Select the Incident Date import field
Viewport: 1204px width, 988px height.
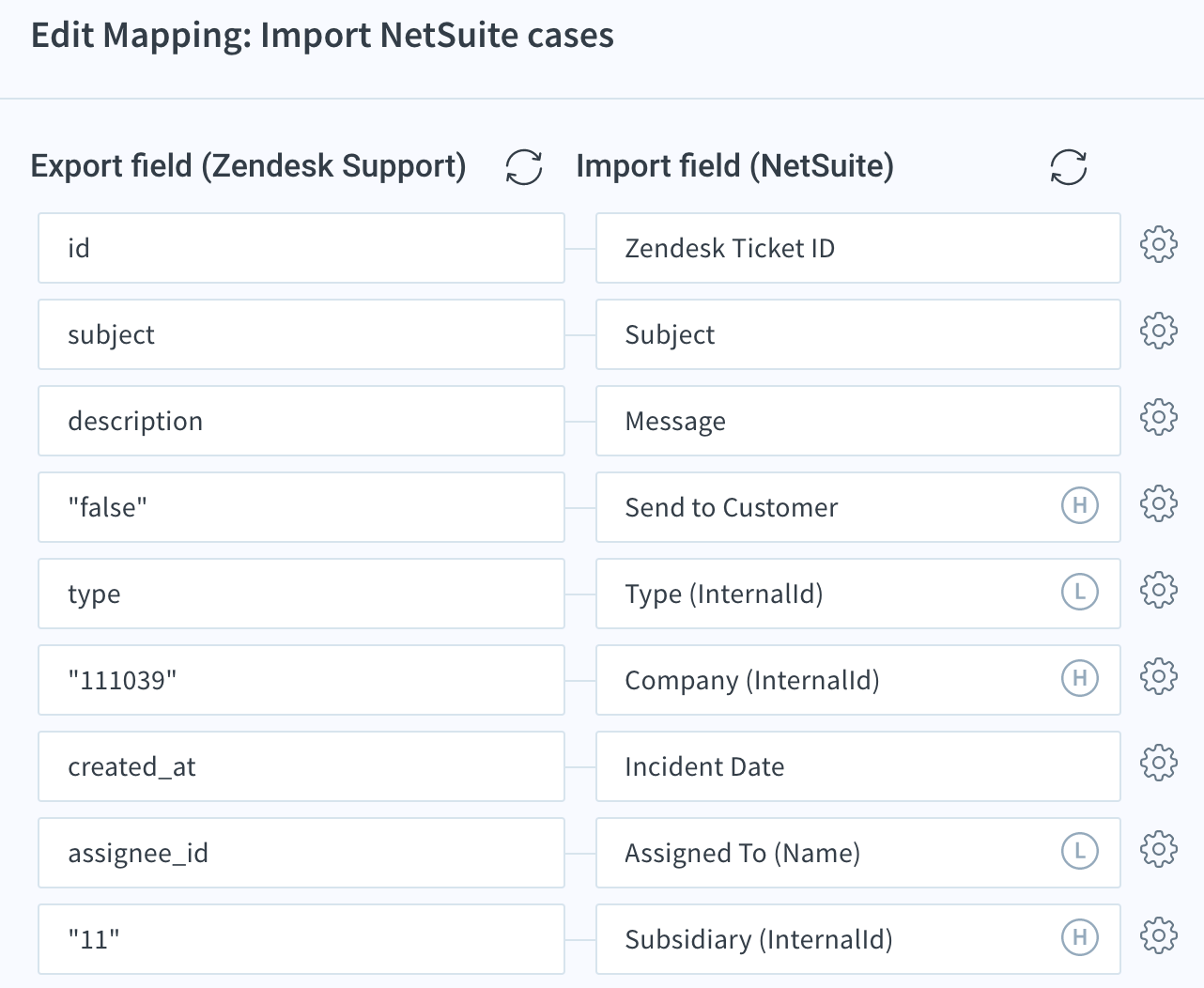[858, 766]
